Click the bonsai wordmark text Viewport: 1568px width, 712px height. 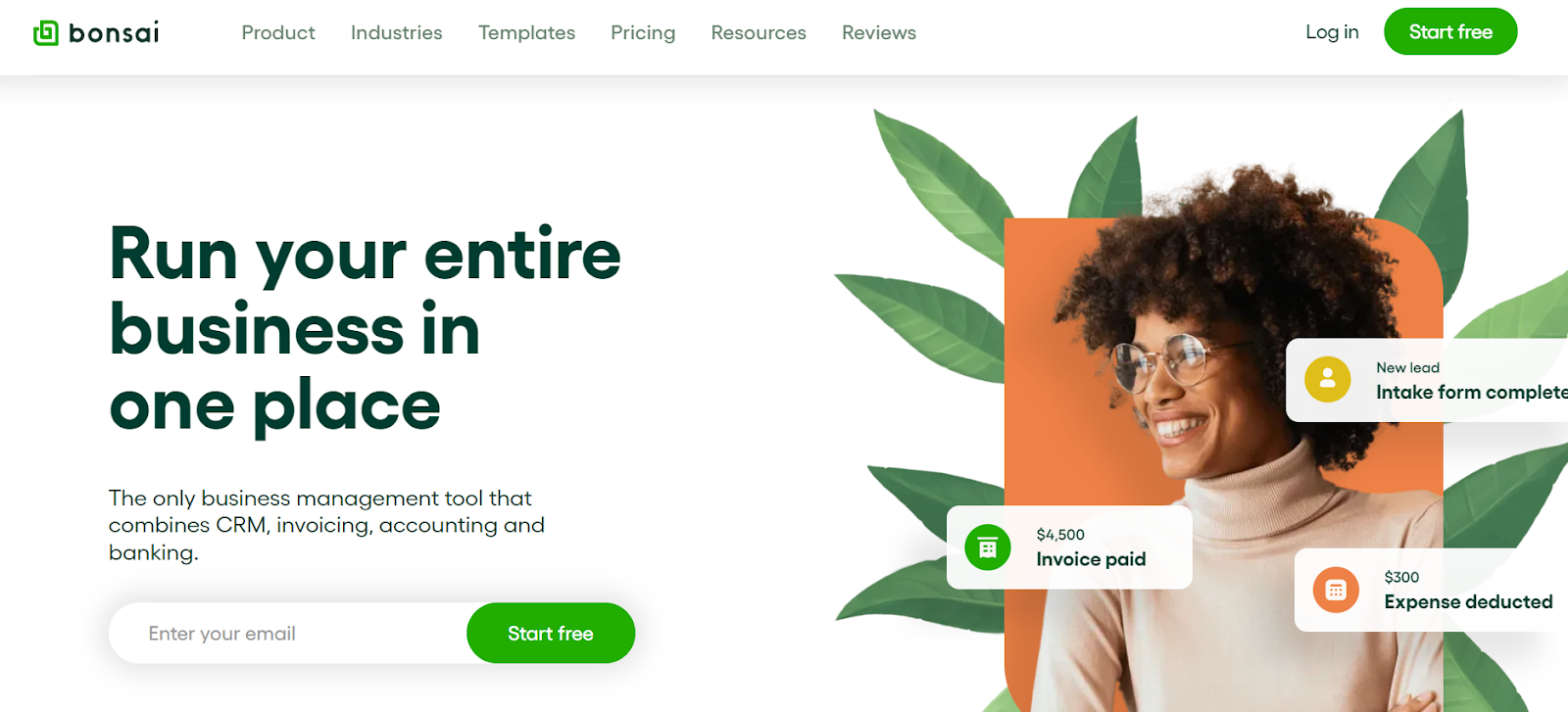click(114, 33)
